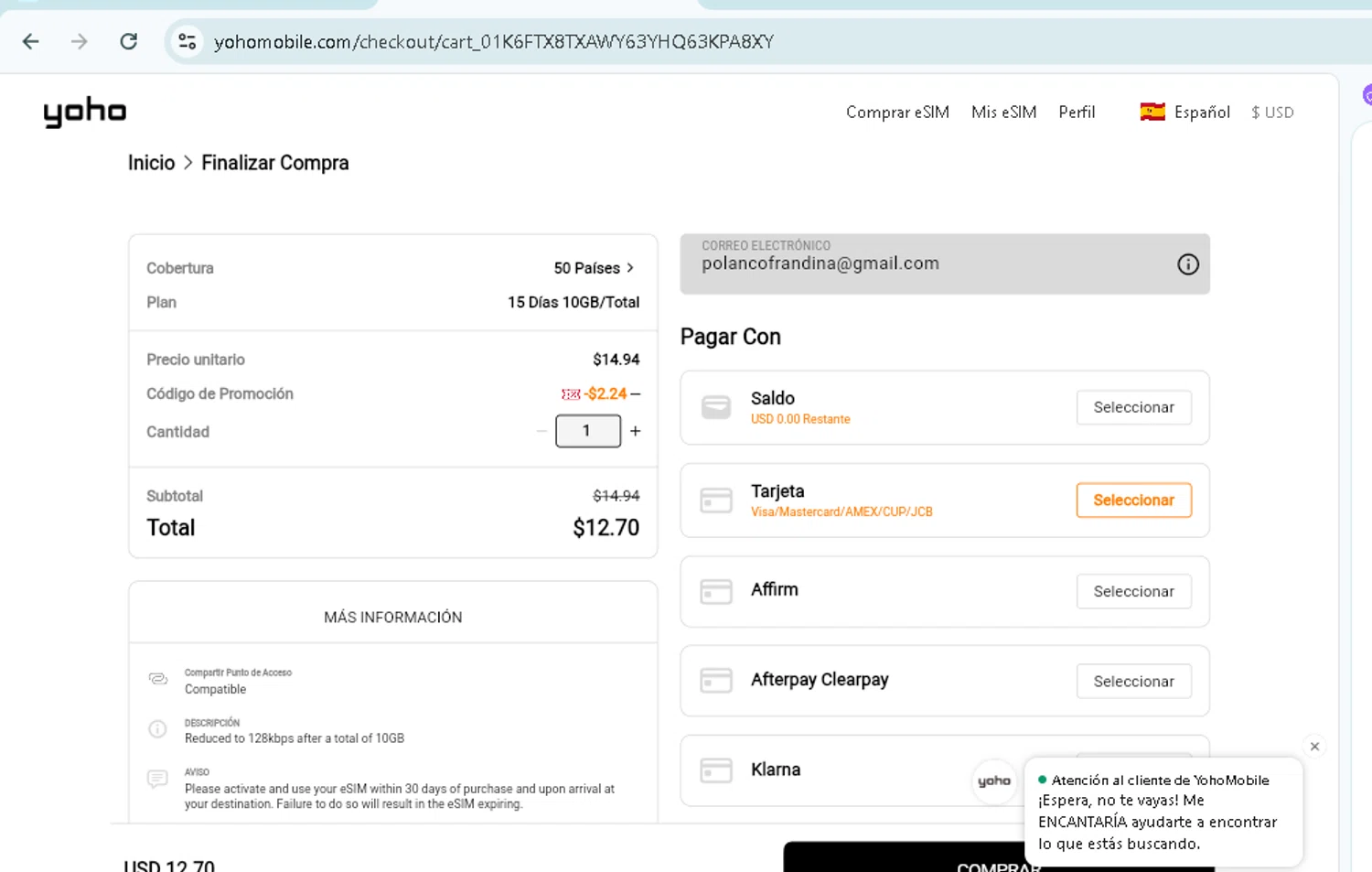Screen dimensions: 1372x872
Task: Click the Spanish flag icon
Action: [1152, 112]
